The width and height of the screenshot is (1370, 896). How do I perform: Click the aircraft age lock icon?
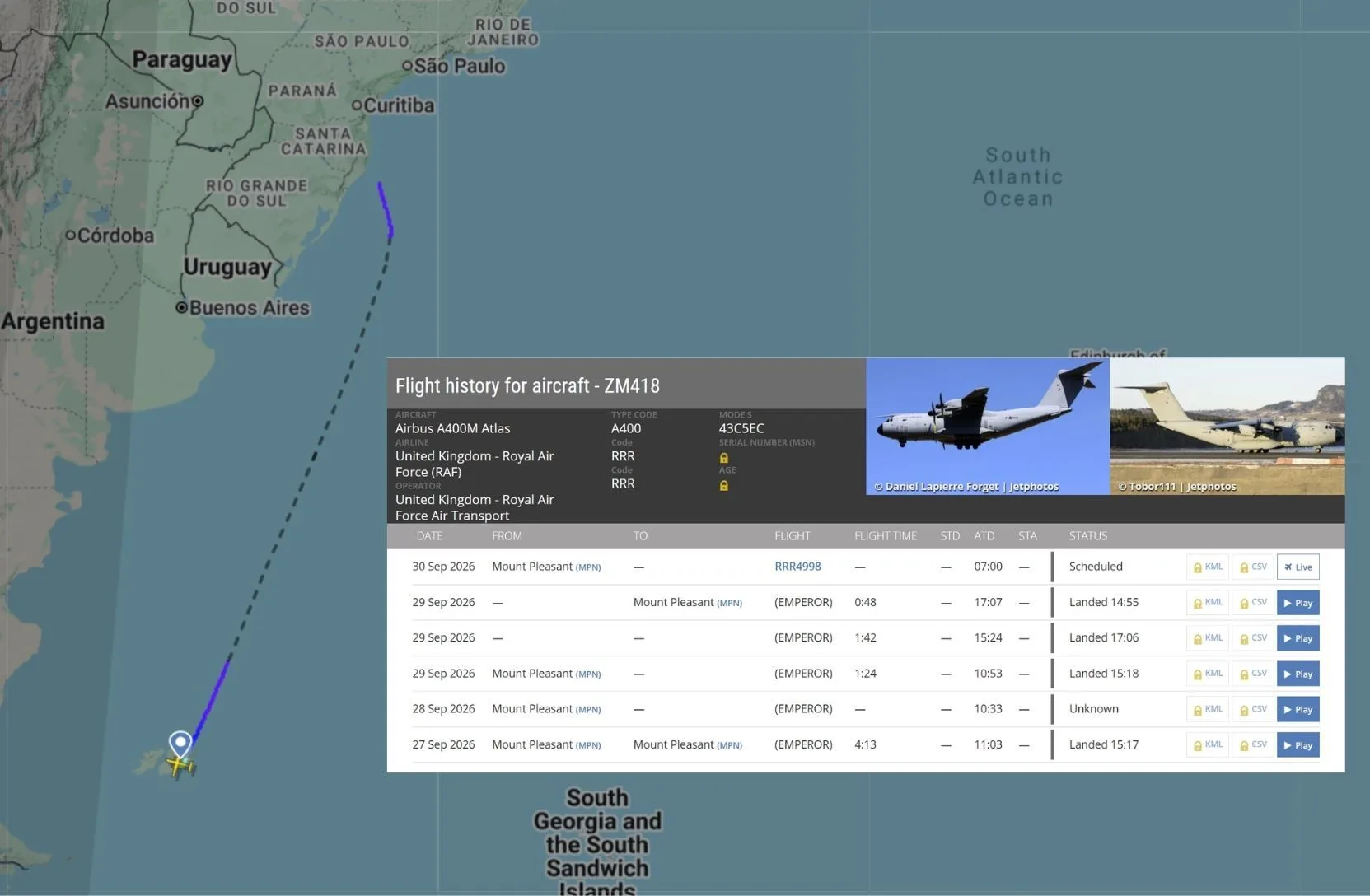724,486
